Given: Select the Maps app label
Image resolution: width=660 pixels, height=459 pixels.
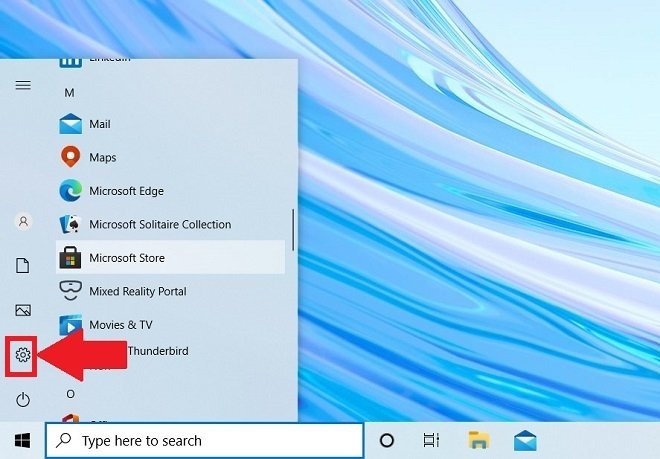Looking at the screenshot, I should click(x=103, y=157).
